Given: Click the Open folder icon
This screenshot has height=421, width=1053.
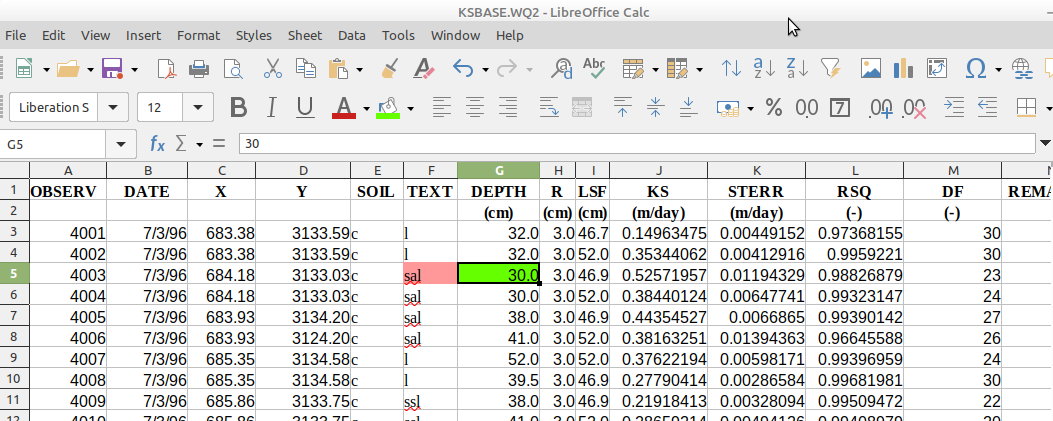Looking at the screenshot, I should [x=68, y=68].
